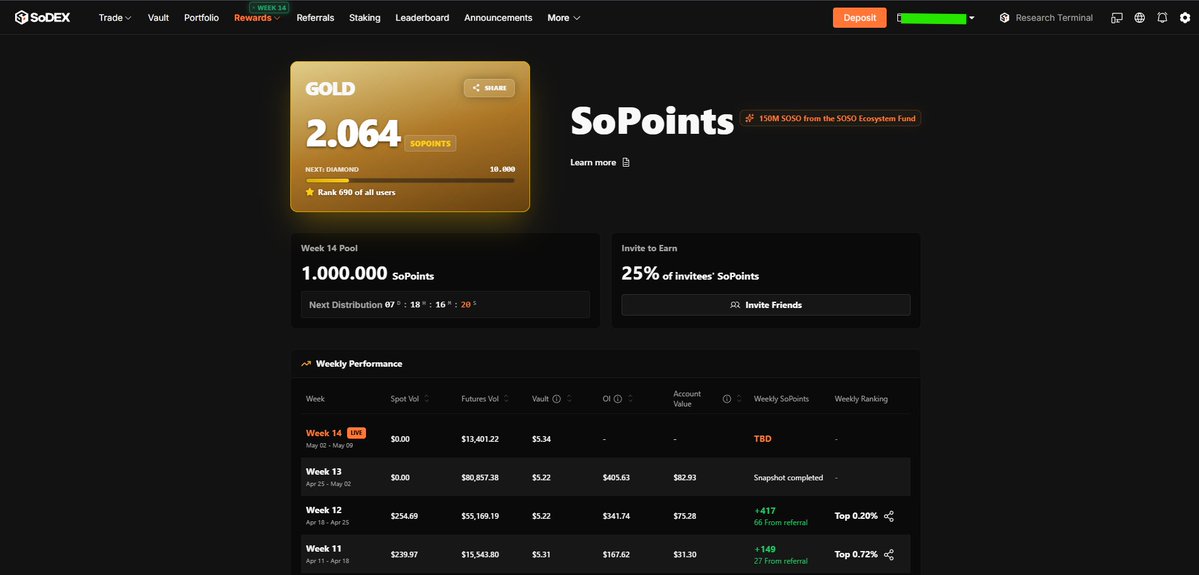Image resolution: width=1199 pixels, height=575 pixels.
Task: Click the Week 12 row label
Action: (x=323, y=510)
